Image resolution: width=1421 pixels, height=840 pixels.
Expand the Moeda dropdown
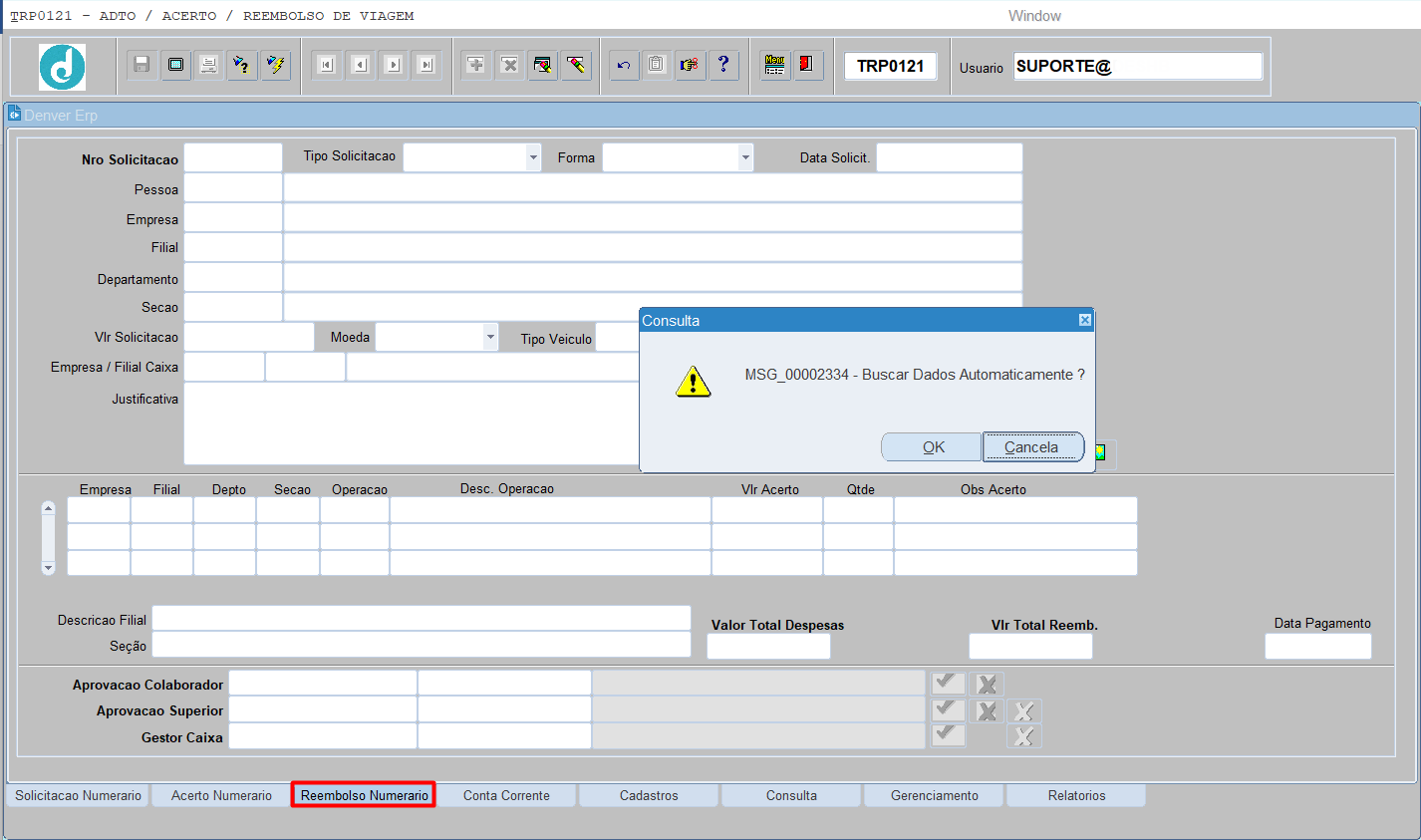point(490,337)
